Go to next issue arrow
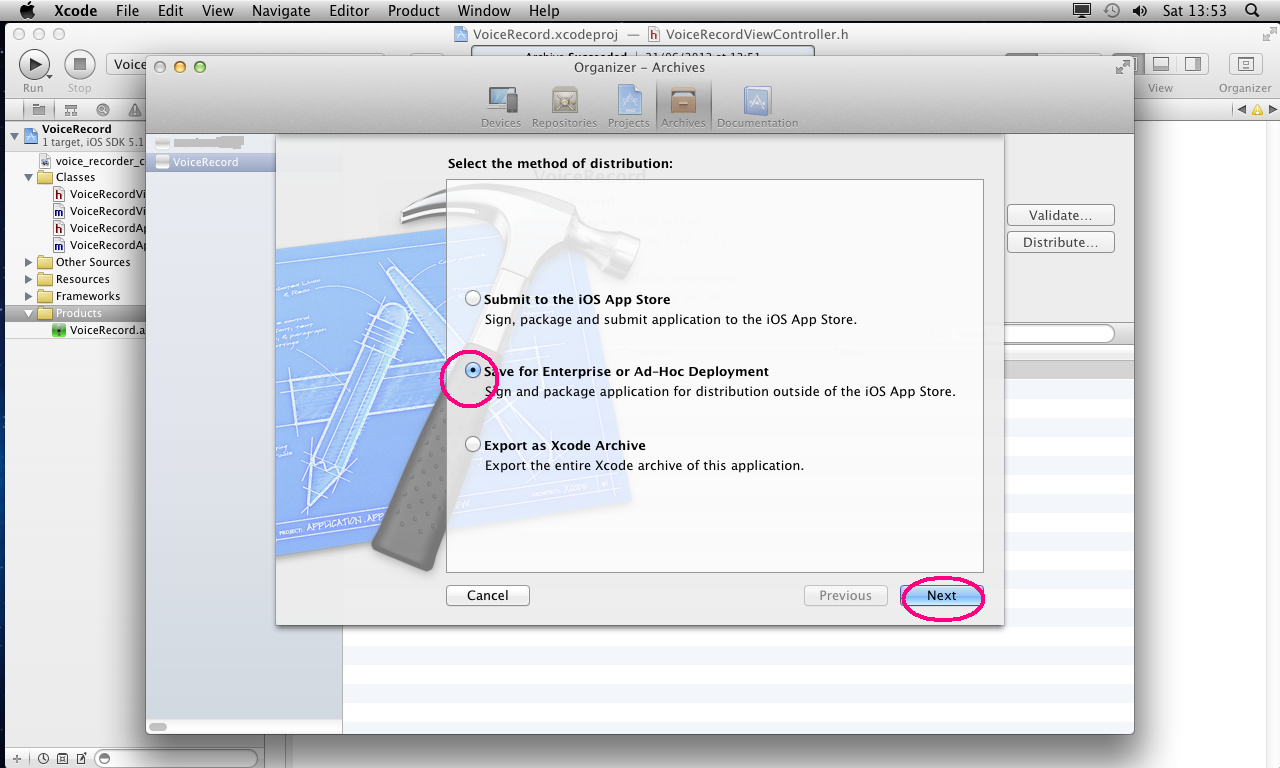The image size is (1280, 768). [1271, 109]
